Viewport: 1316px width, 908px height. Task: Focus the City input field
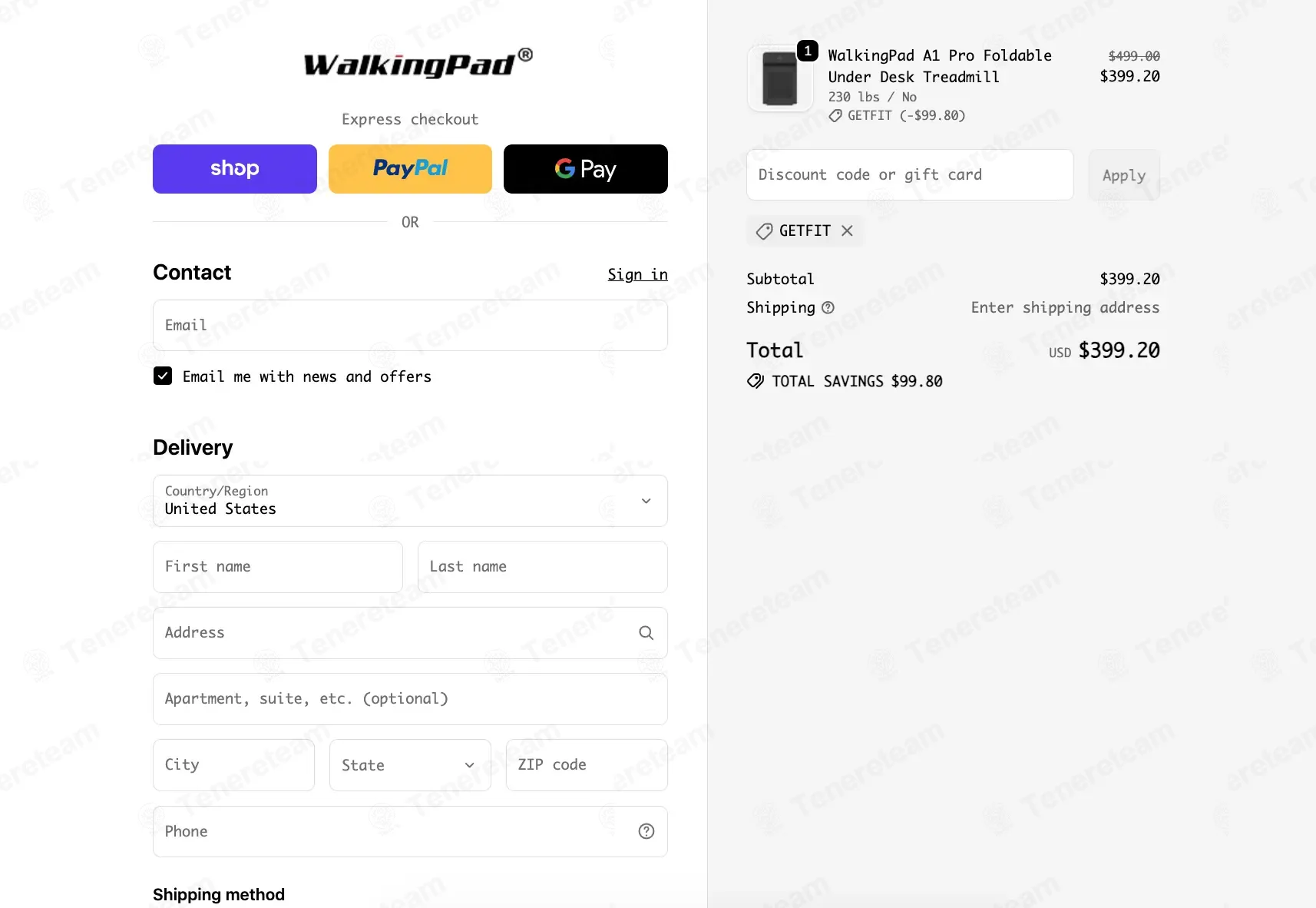[233, 765]
